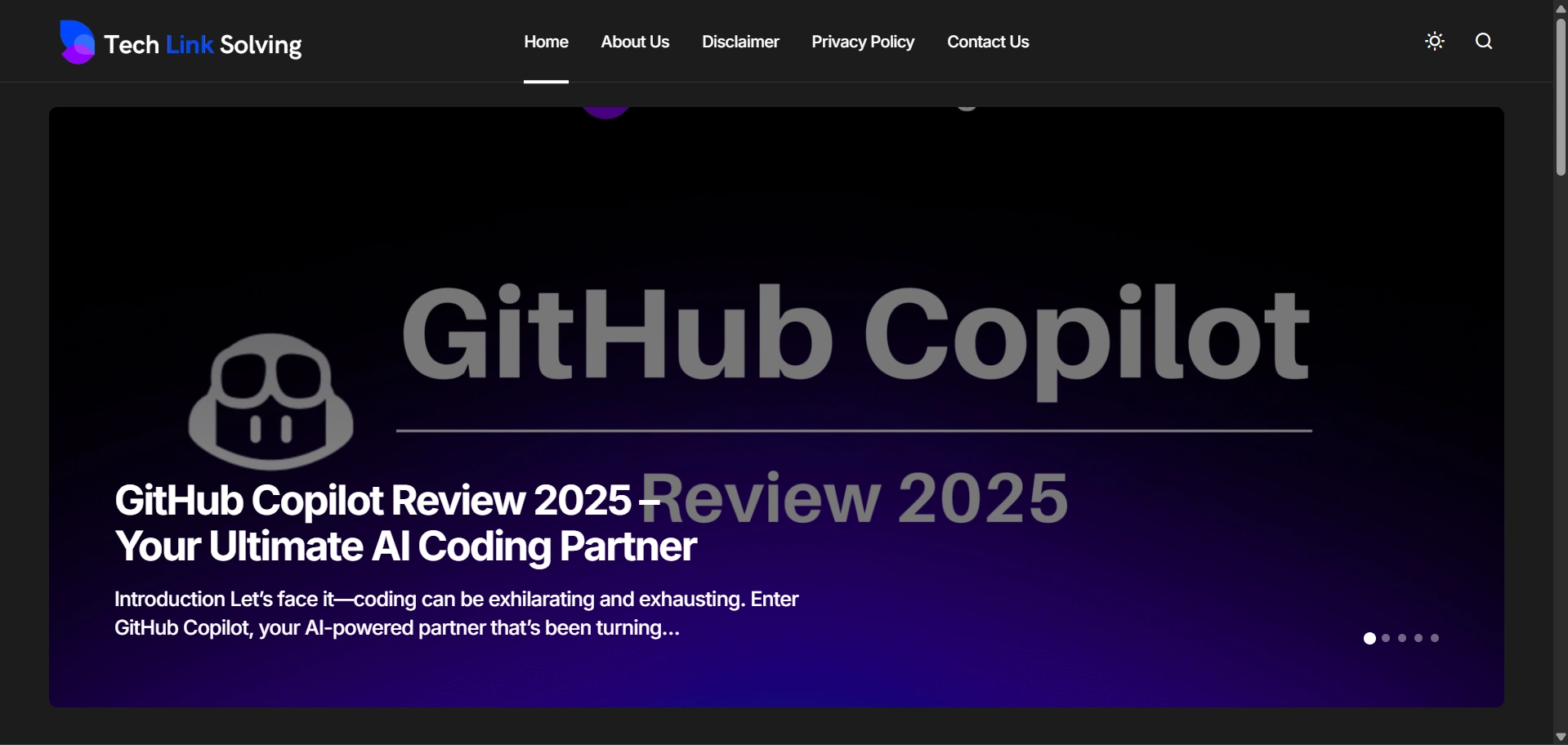This screenshot has width=1568, height=745.
Task: Click the Tech Link Solving site title
Action: point(203,44)
